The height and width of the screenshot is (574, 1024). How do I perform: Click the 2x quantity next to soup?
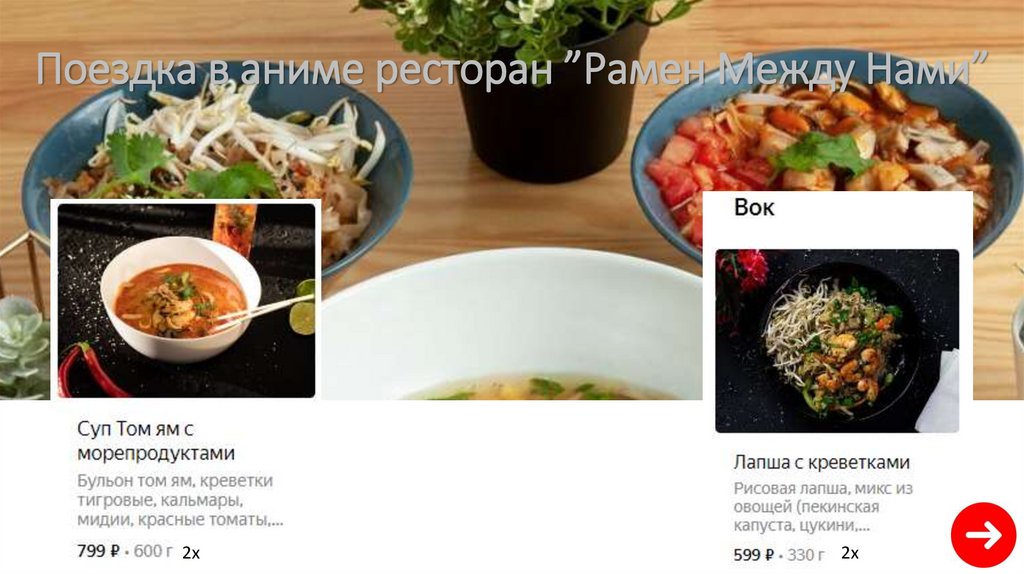[x=191, y=553]
